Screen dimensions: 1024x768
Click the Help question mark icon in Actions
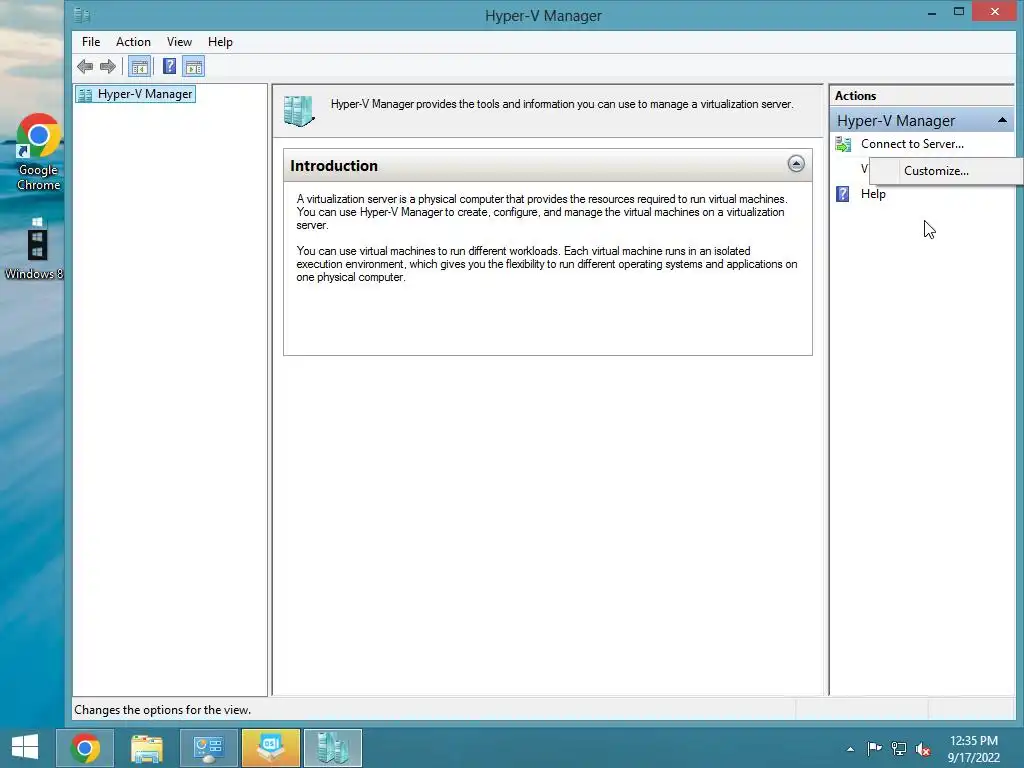[843, 194]
